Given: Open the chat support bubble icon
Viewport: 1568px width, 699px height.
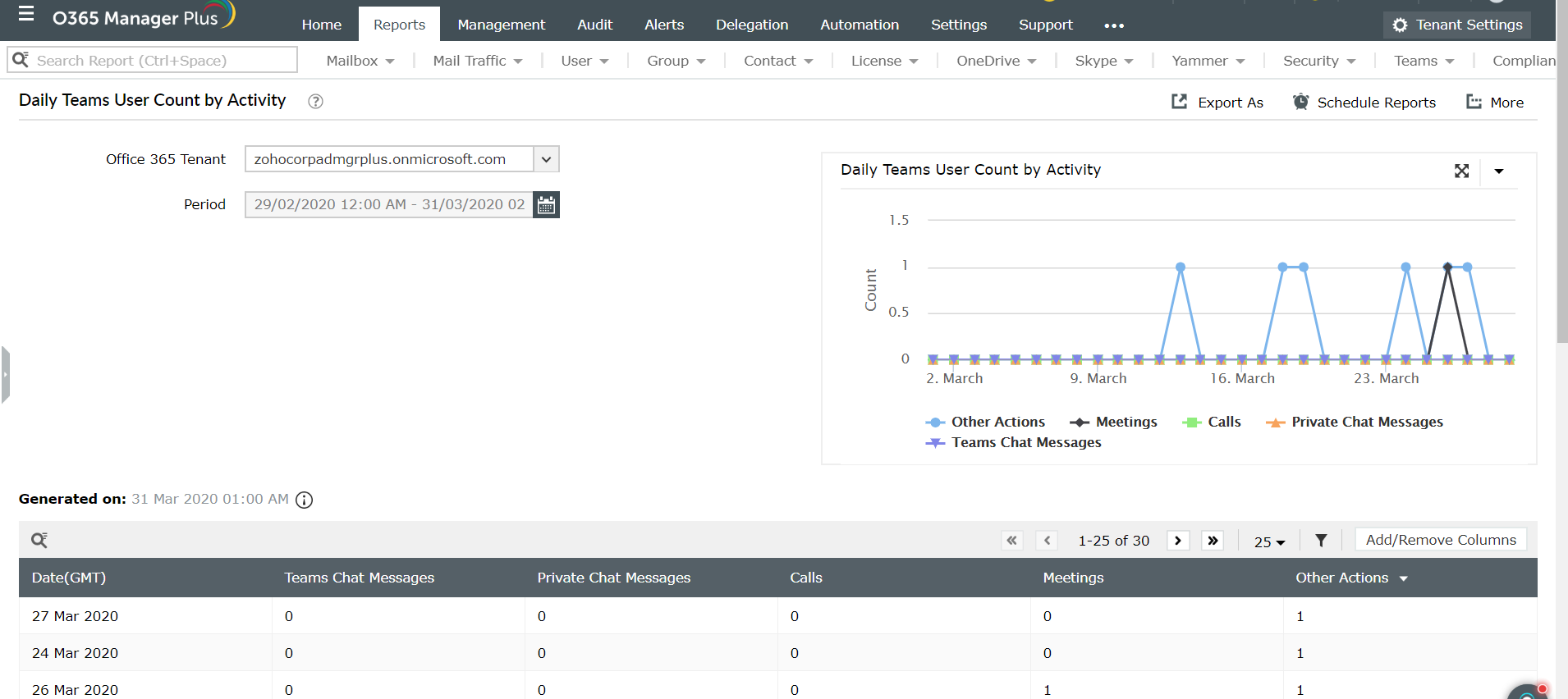Looking at the screenshot, I should click(1528, 692).
